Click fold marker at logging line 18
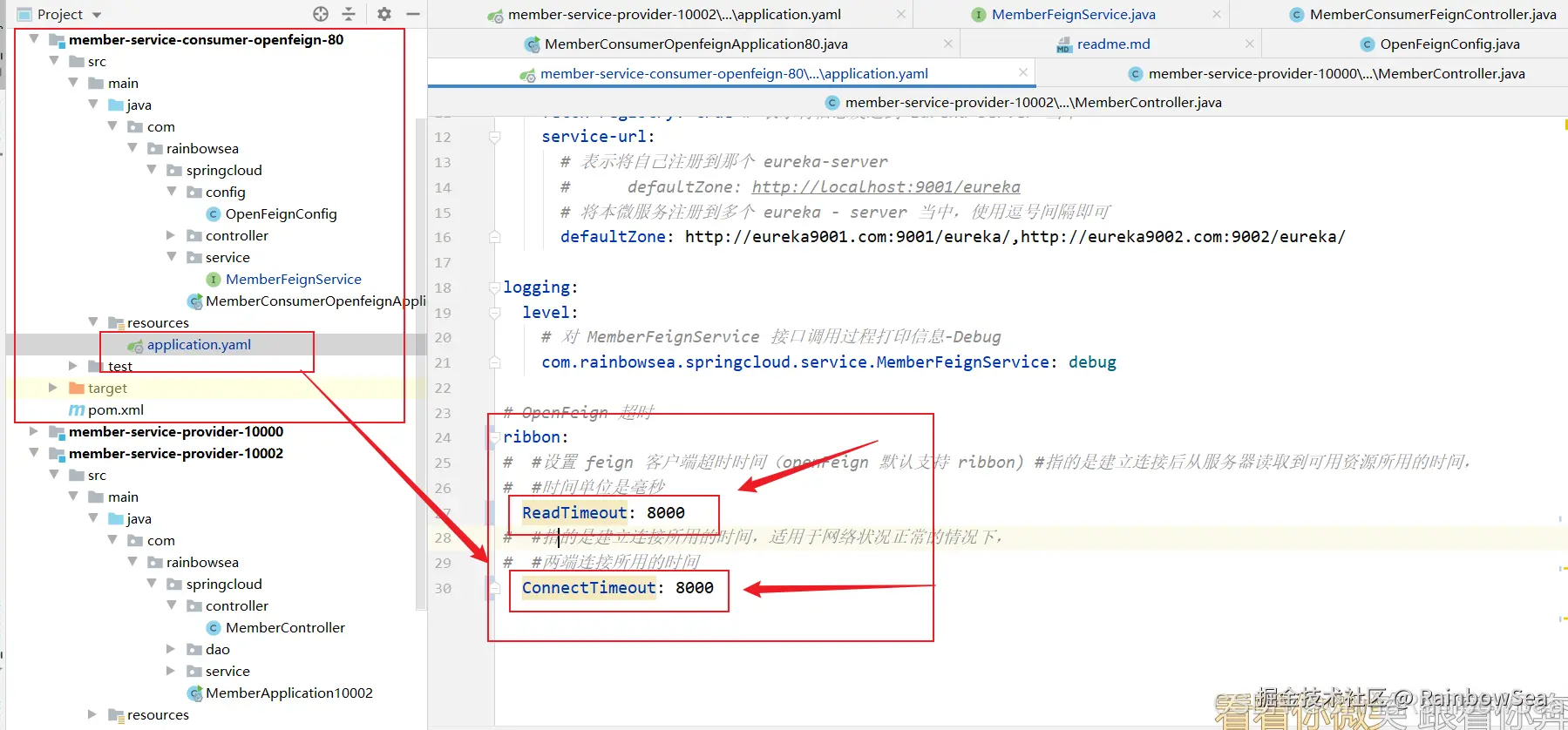 [x=494, y=287]
